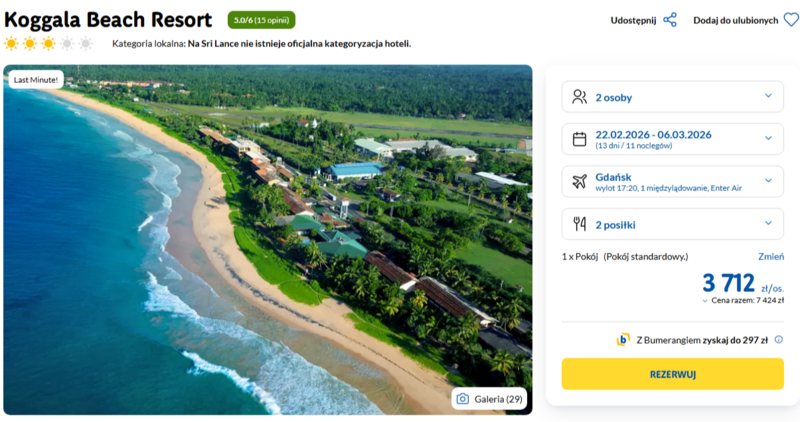Image resolution: width=800 pixels, height=422 pixels.
Task: Click the airplane departure icon
Action: tap(579, 182)
